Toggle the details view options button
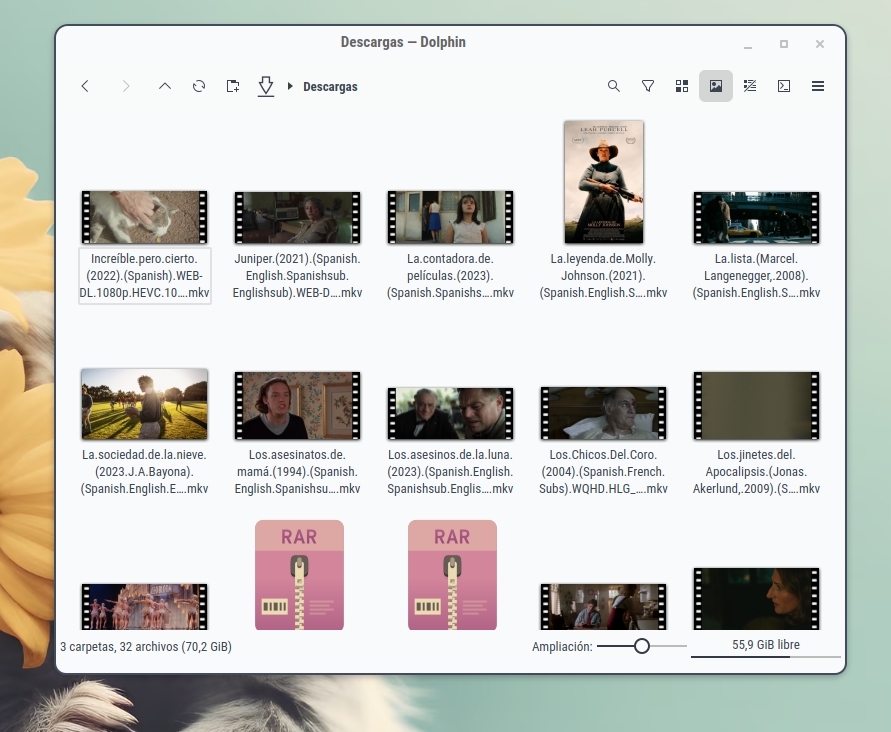Screen dimensions: 891x732 (750, 87)
